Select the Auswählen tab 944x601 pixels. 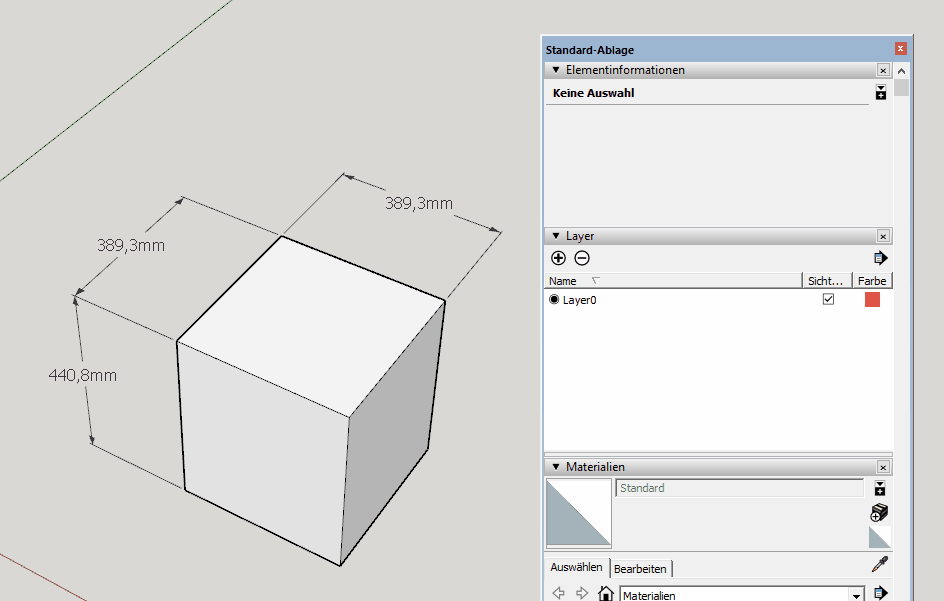pyautogui.click(x=576, y=567)
